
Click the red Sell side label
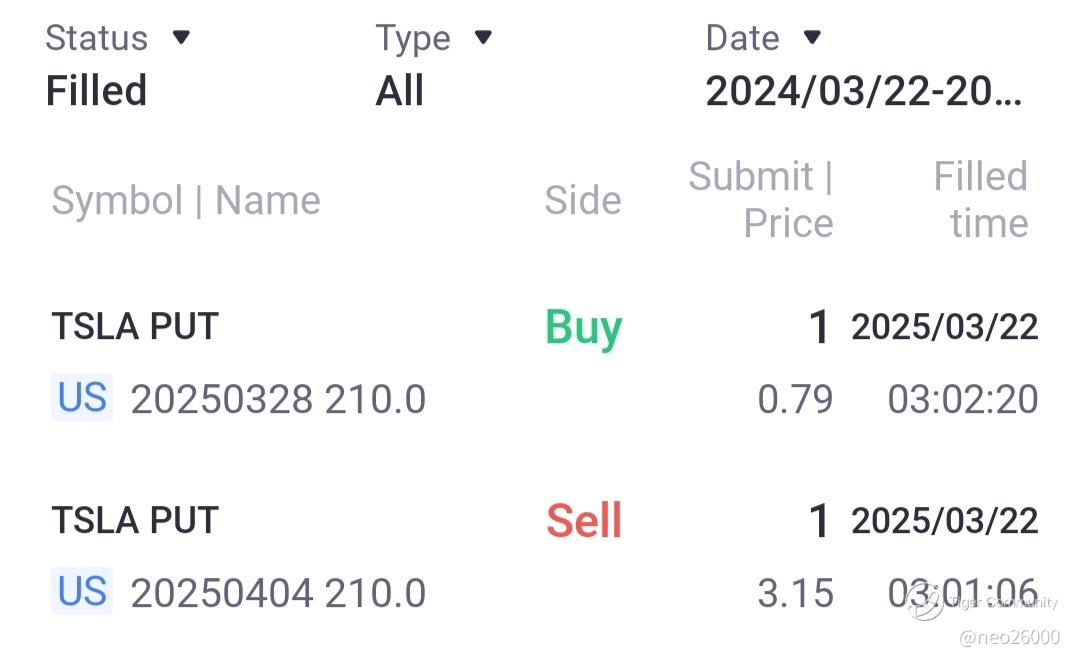(584, 521)
